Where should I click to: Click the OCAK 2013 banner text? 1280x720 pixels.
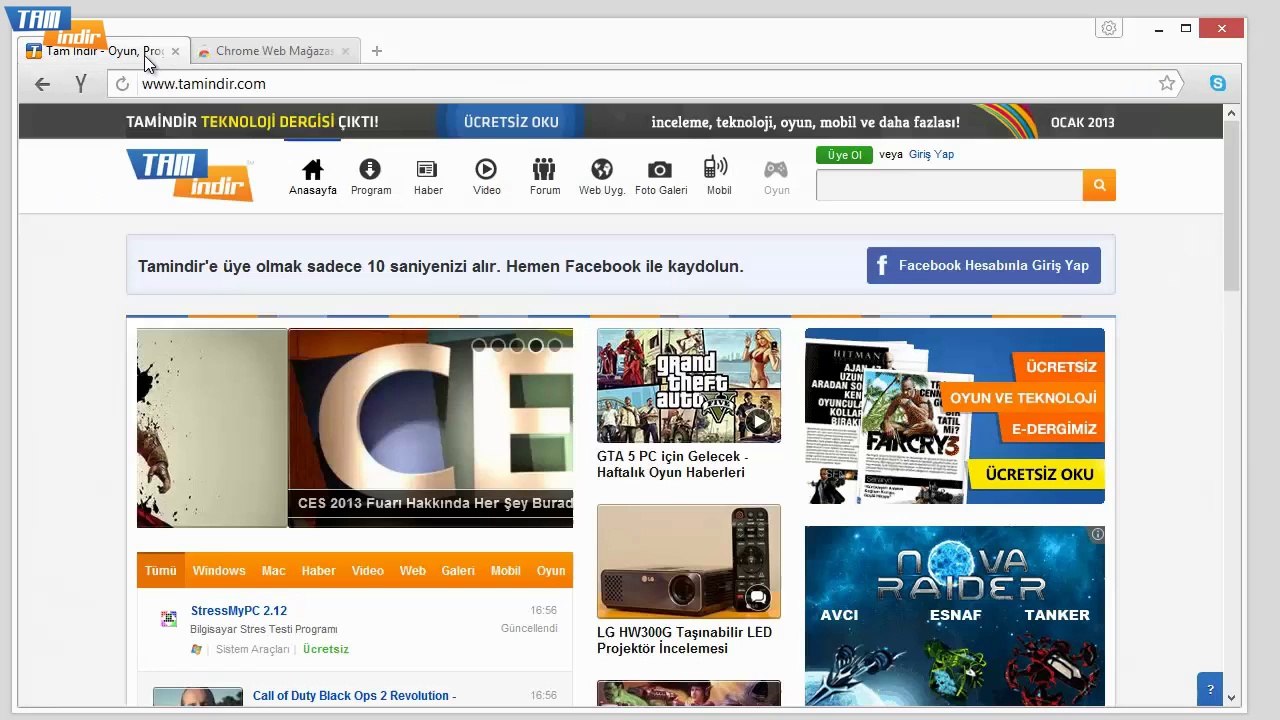[x=1082, y=122]
